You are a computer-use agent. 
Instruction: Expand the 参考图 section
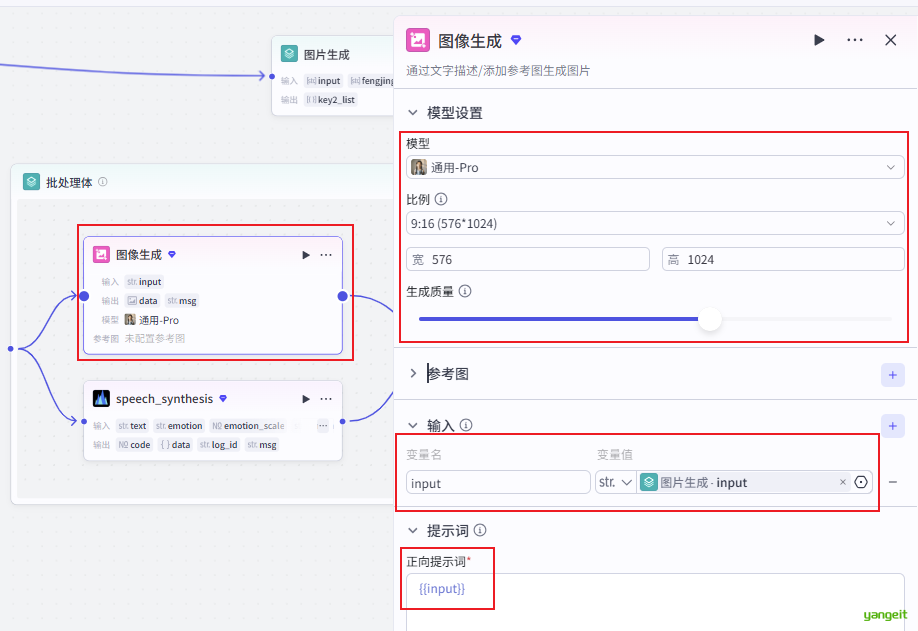413,374
